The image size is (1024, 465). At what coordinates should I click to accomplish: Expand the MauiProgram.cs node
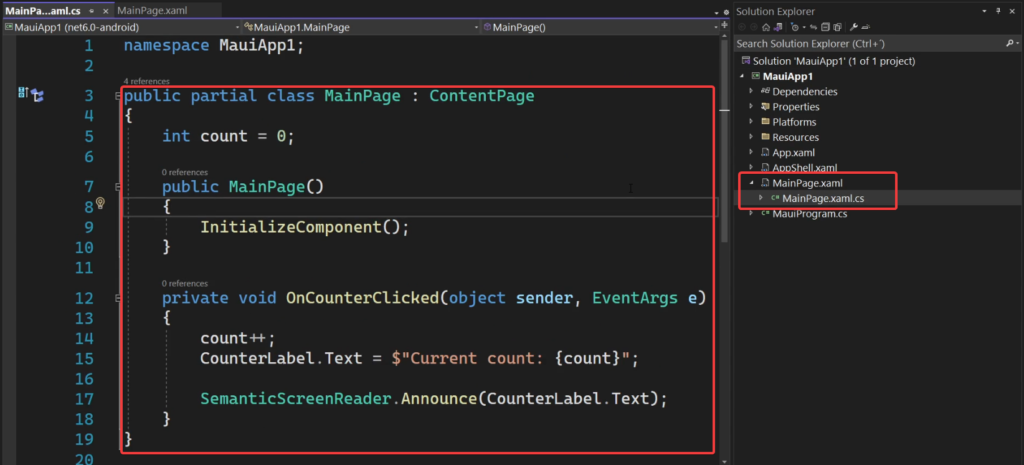[751, 214]
